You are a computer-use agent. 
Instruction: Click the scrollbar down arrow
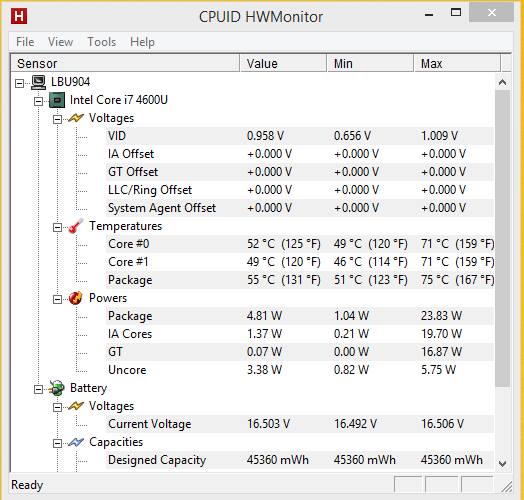[x=502, y=464]
